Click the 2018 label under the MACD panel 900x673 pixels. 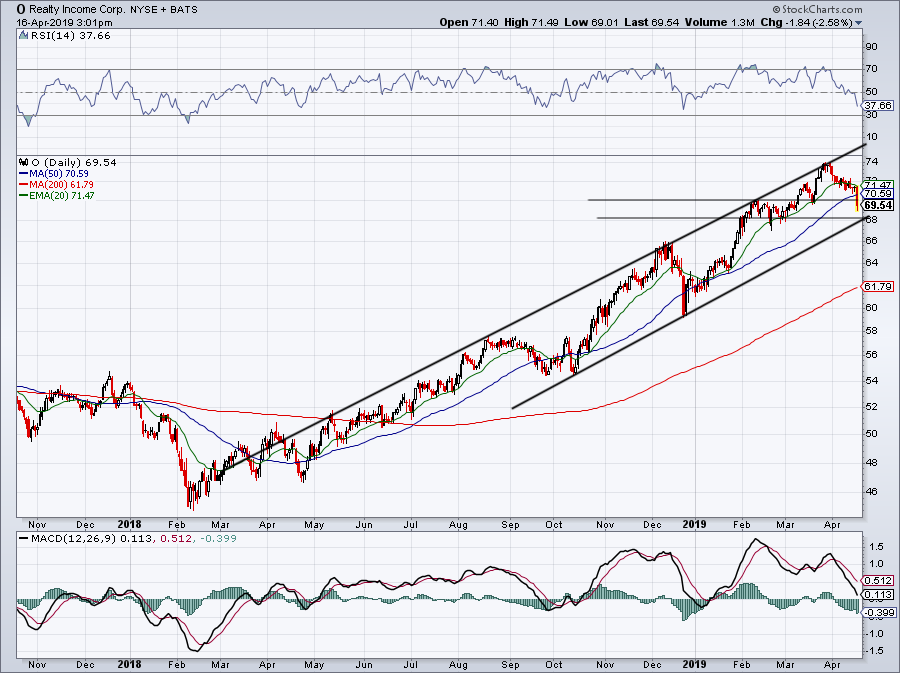tap(130, 664)
